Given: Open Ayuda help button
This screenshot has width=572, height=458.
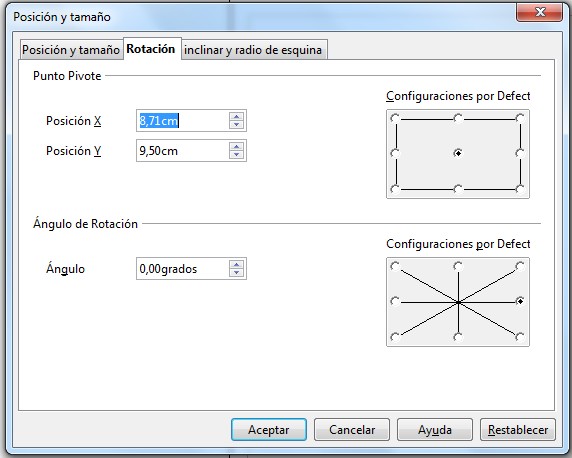Looking at the screenshot, I should tap(435, 430).
